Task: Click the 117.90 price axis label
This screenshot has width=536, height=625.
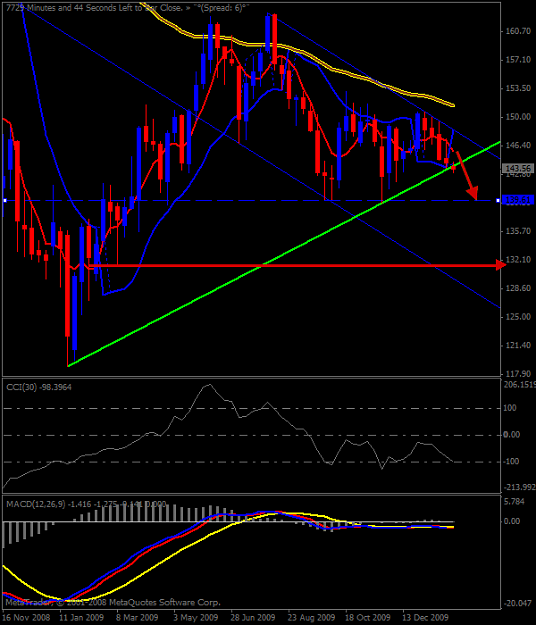Action: point(518,374)
